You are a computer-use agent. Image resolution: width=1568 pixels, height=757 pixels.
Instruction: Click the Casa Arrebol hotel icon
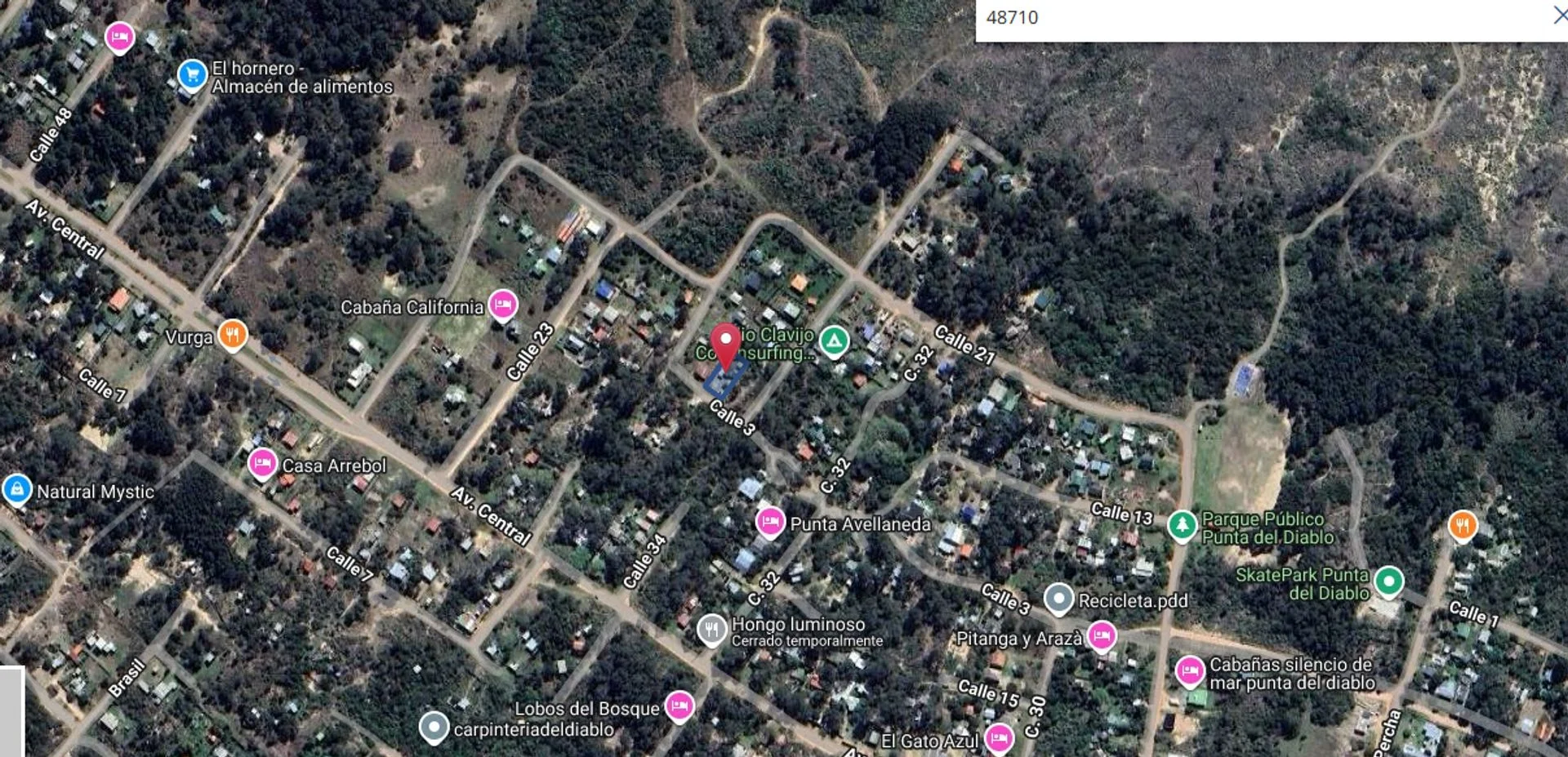point(262,464)
